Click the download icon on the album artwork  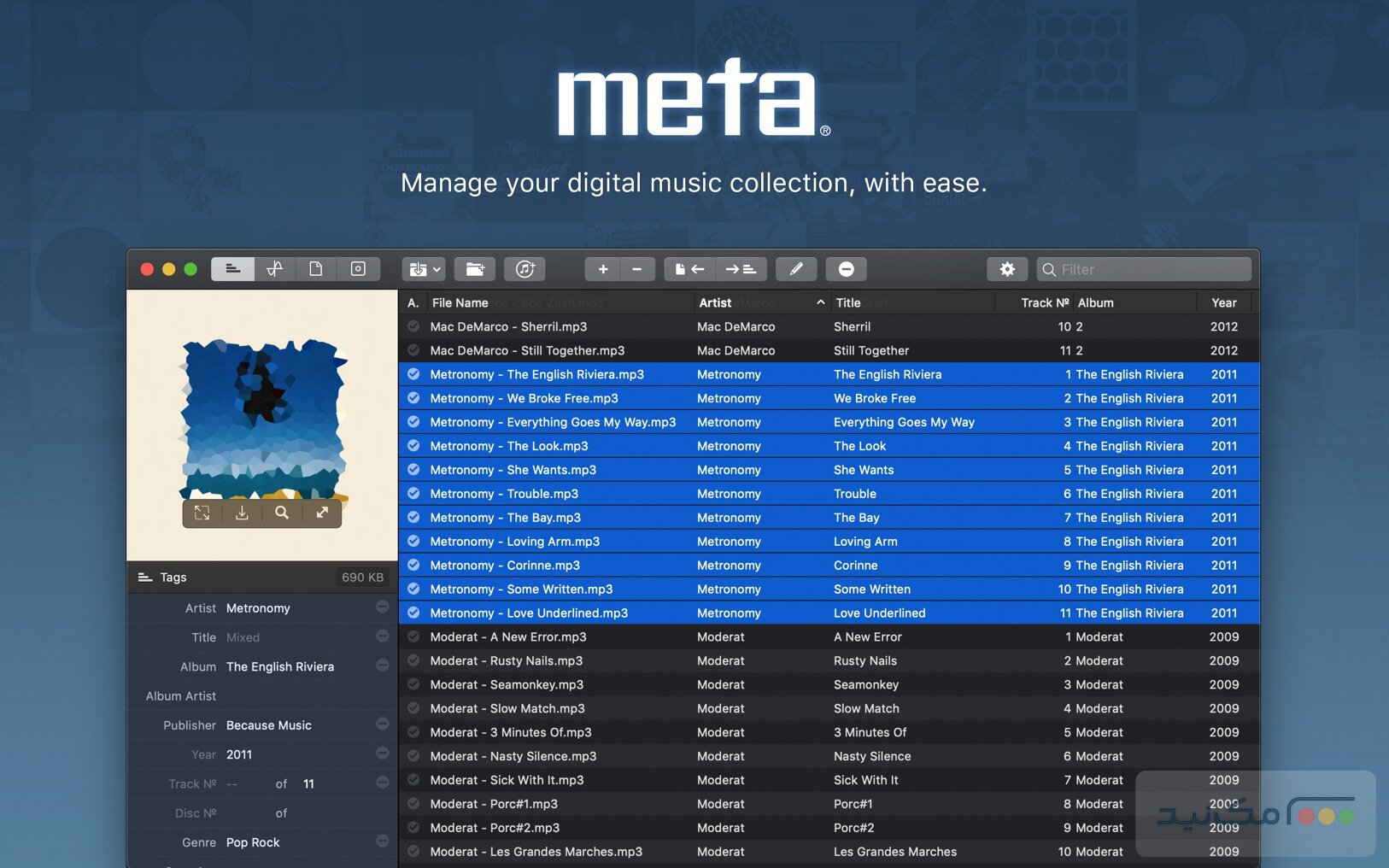point(243,513)
